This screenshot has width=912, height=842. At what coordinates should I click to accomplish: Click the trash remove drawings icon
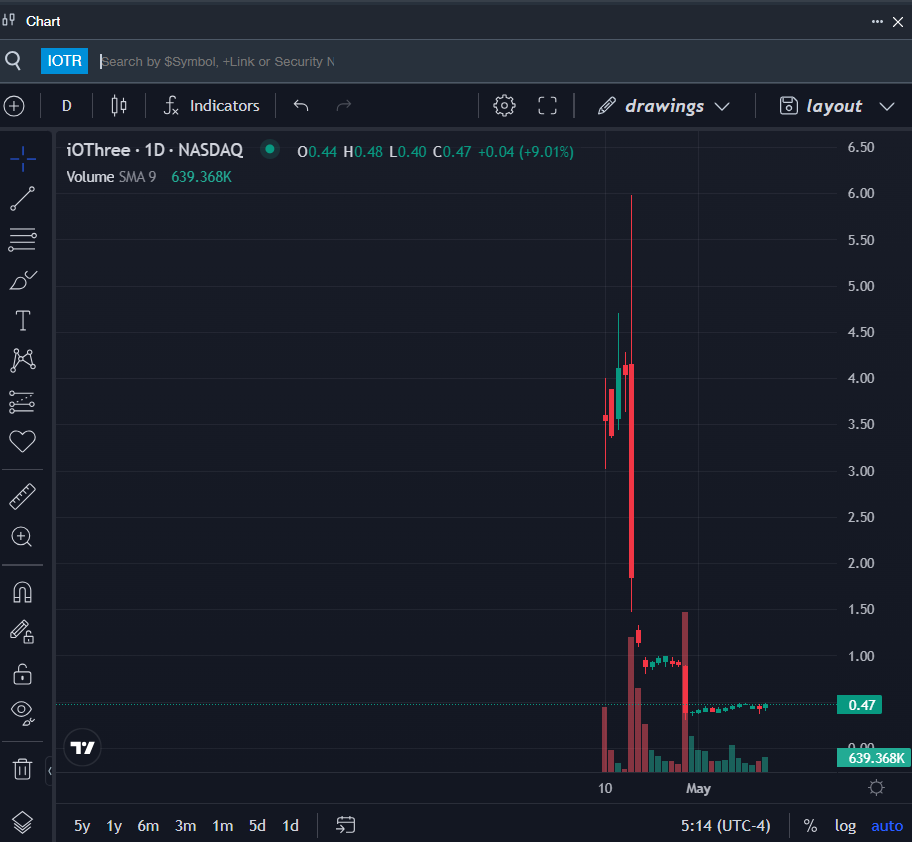click(23, 769)
